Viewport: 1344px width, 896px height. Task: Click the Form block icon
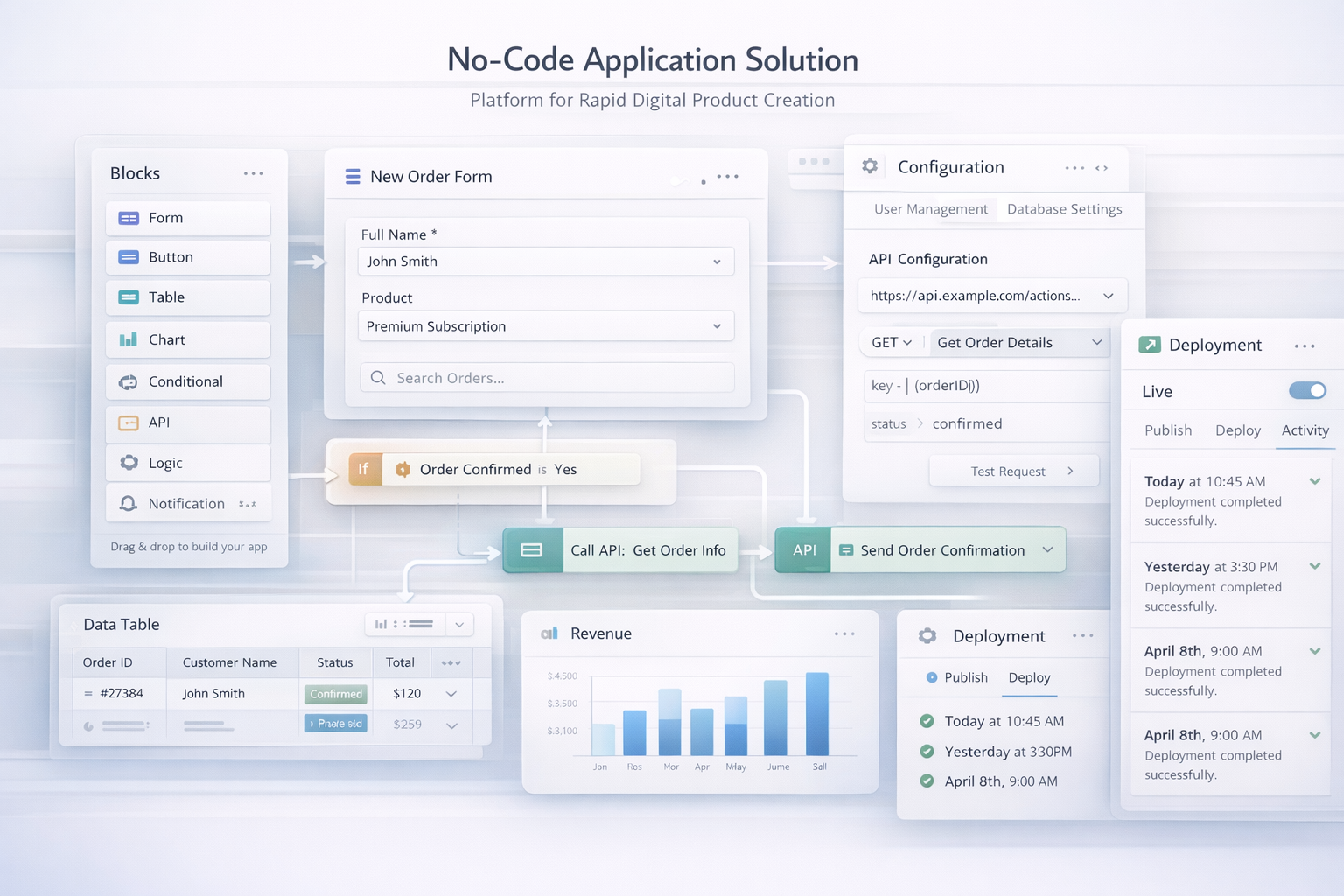pos(129,218)
